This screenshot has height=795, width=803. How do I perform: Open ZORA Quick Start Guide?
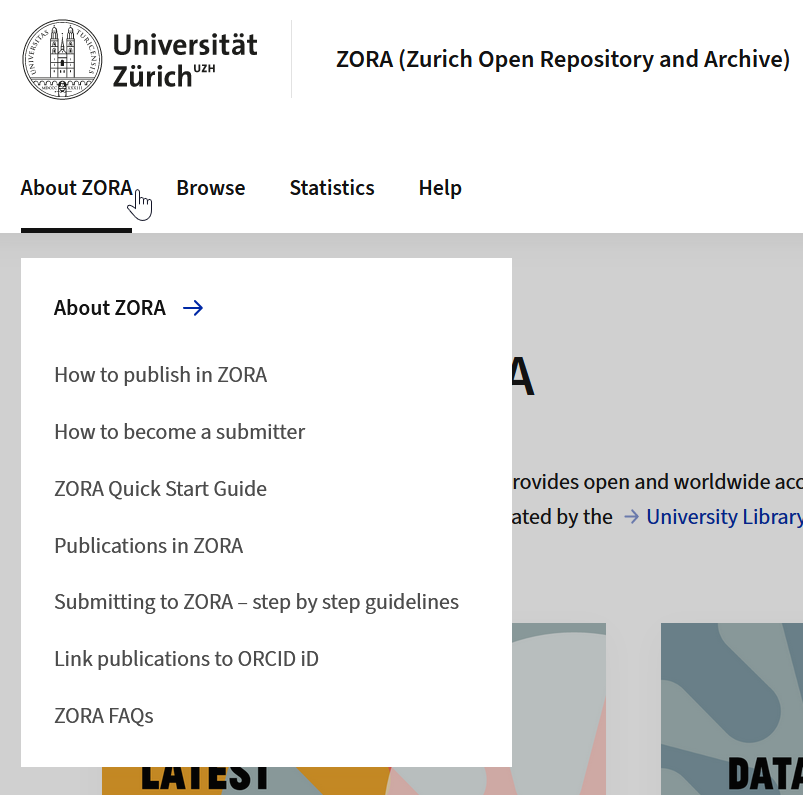pos(160,489)
